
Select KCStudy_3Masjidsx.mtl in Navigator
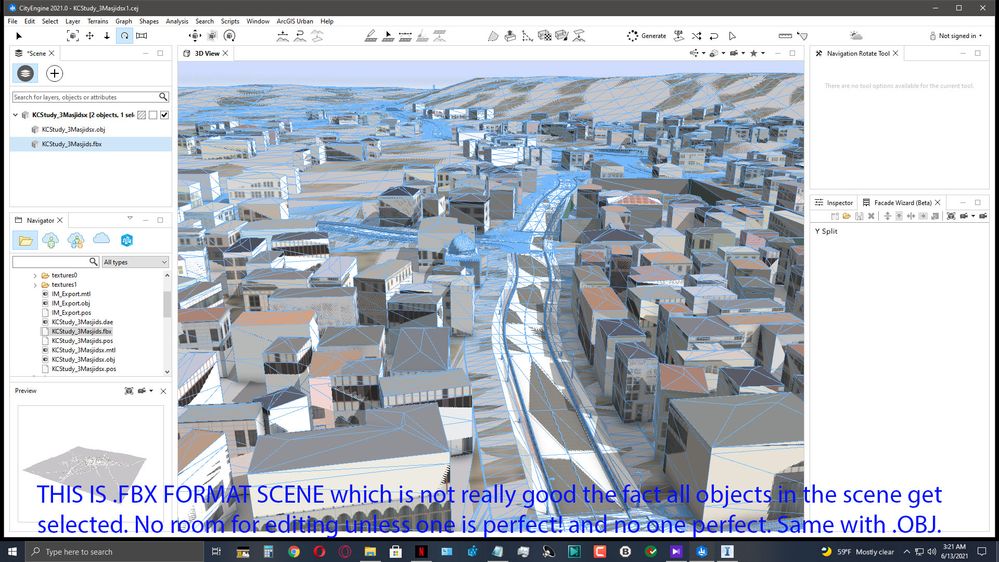point(83,350)
